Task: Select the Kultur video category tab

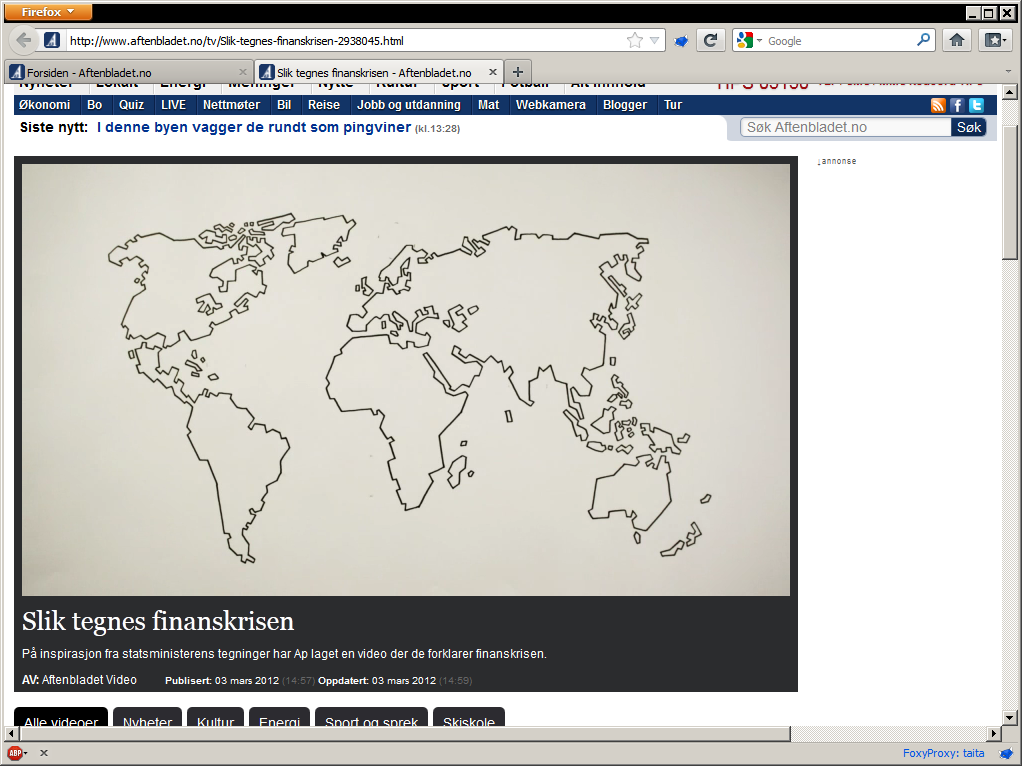Action: pos(215,718)
